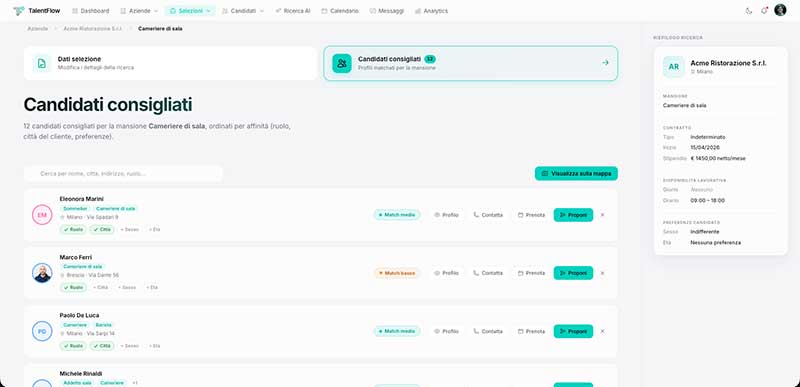
Task: Click Marco Ferri's profile photo
Action: (x=42, y=273)
